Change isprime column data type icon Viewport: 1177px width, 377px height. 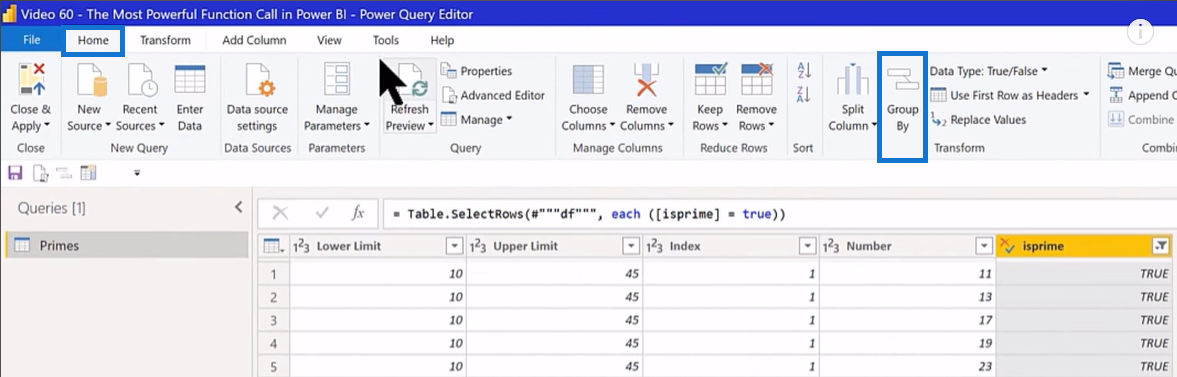point(1008,246)
